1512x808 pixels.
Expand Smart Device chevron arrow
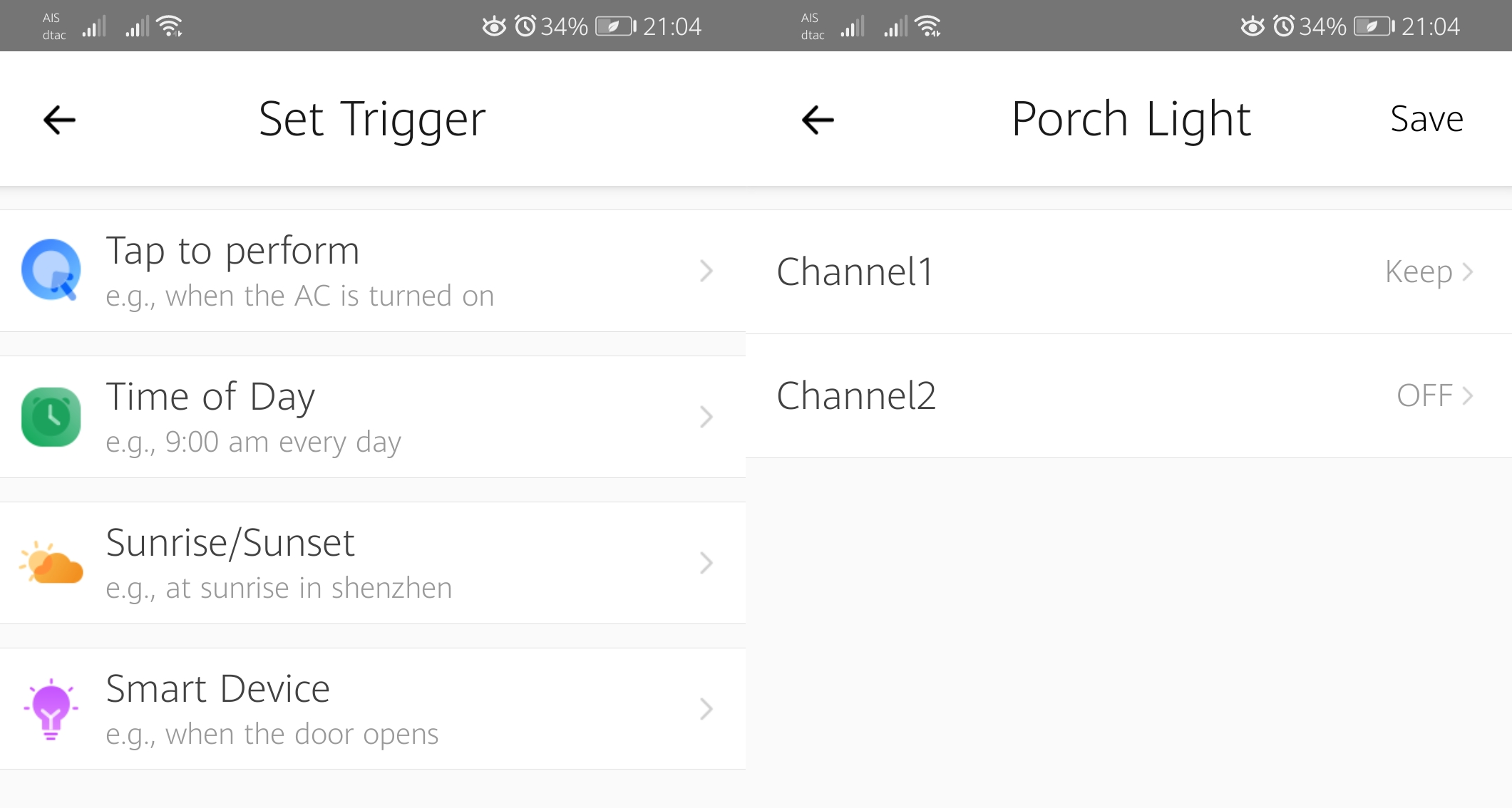click(706, 709)
